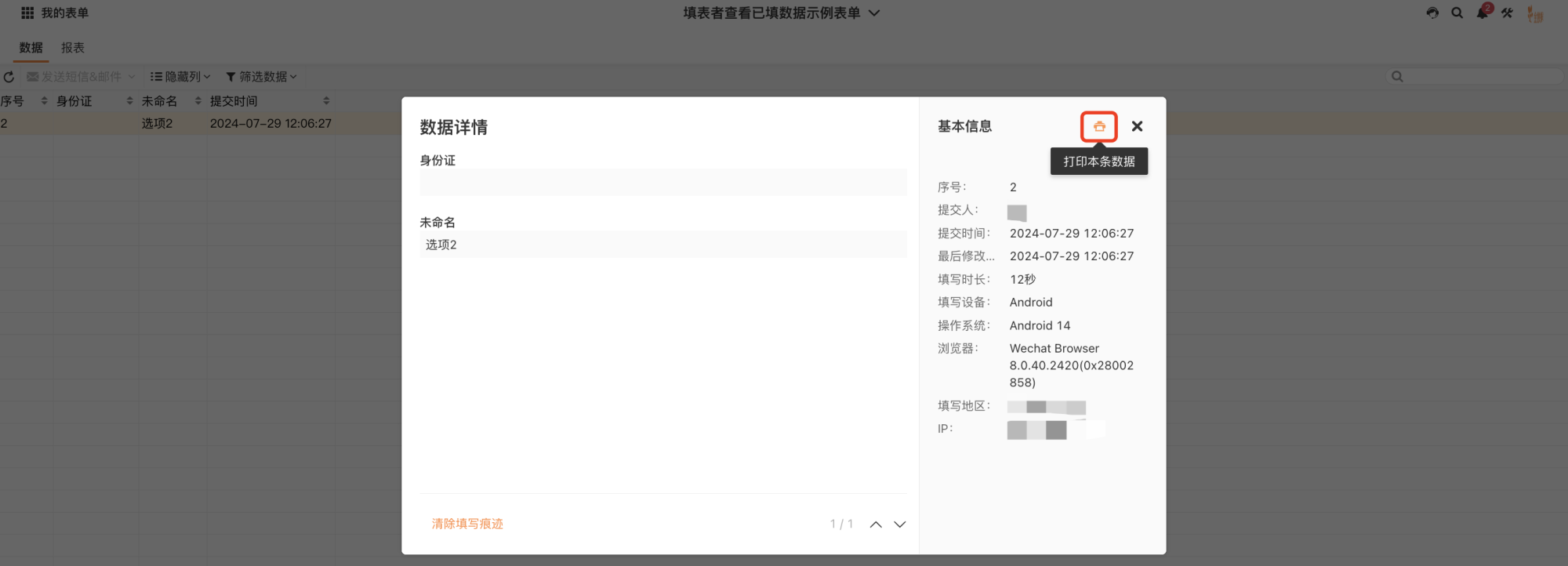This screenshot has width=1568, height=566.
Task: Open notifications bell with badge 2
Action: coord(1483,12)
